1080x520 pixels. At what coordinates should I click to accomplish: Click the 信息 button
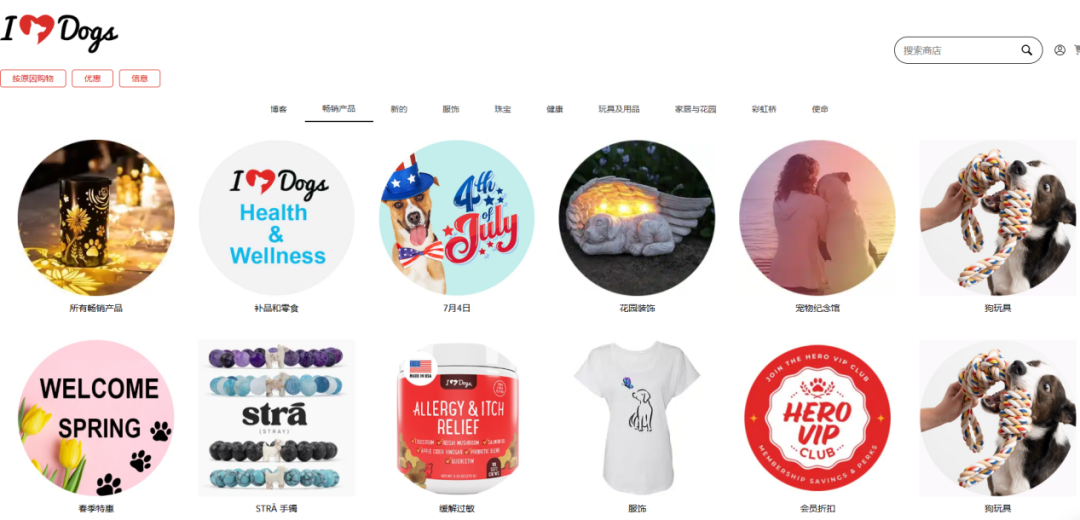tap(140, 79)
